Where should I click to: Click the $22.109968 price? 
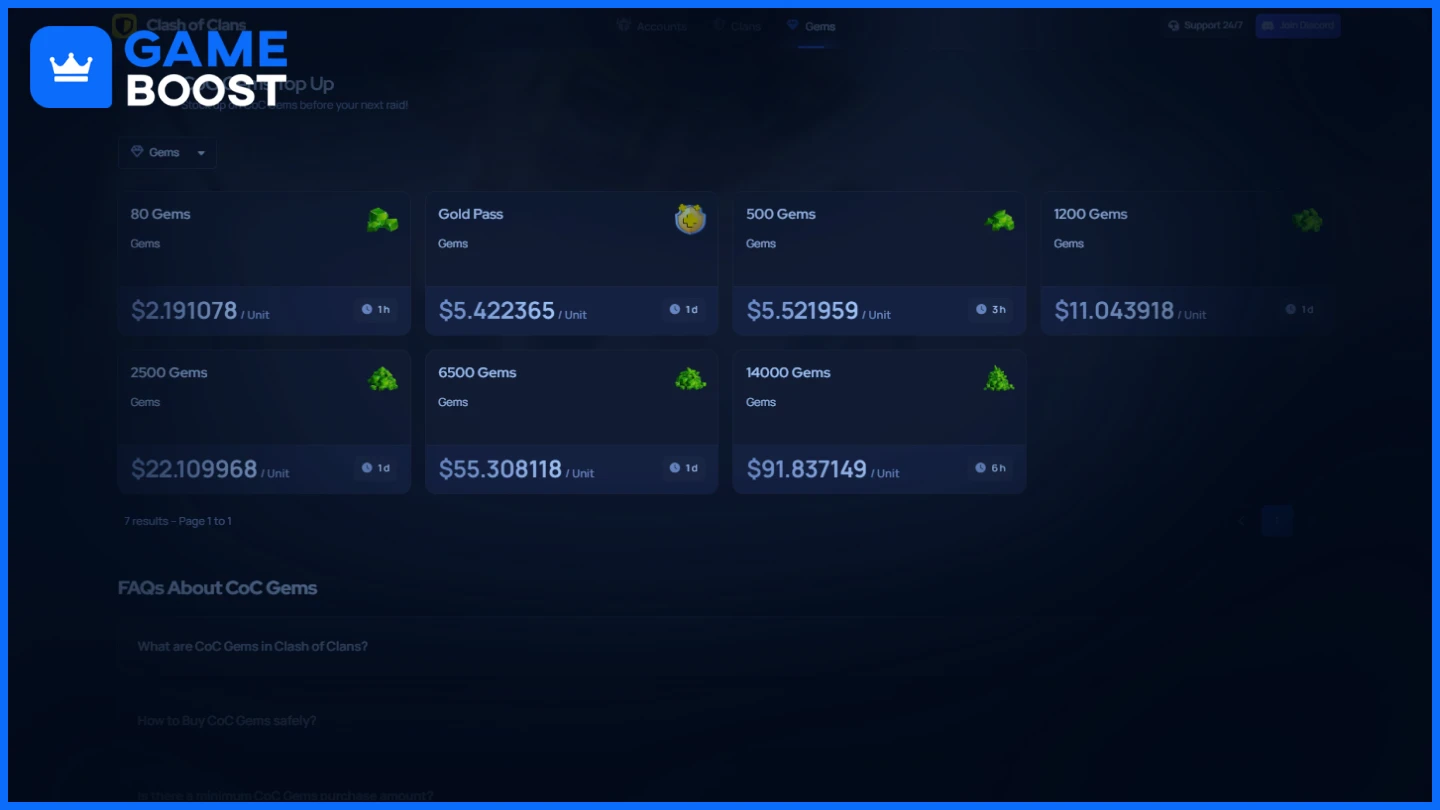coord(194,469)
